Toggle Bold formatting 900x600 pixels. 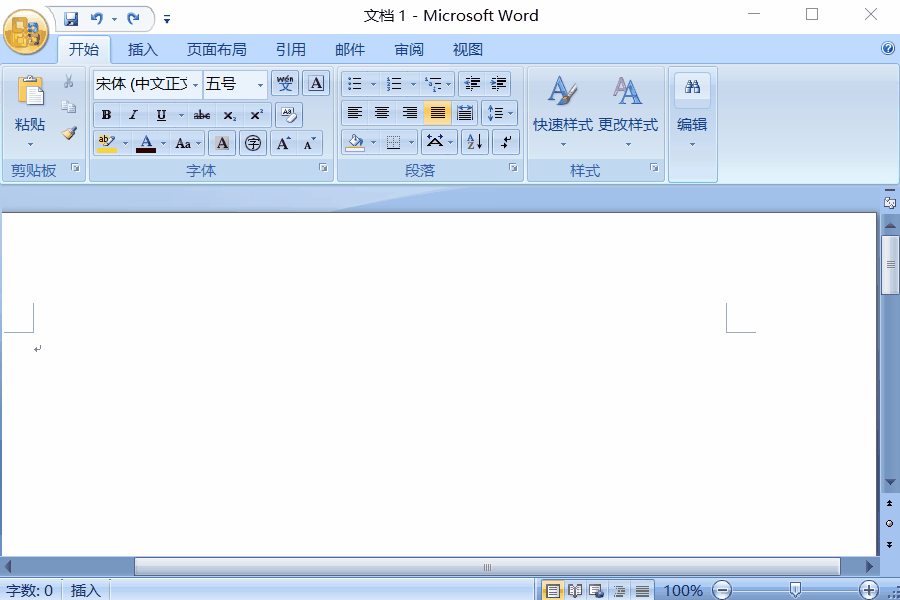pos(106,115)
